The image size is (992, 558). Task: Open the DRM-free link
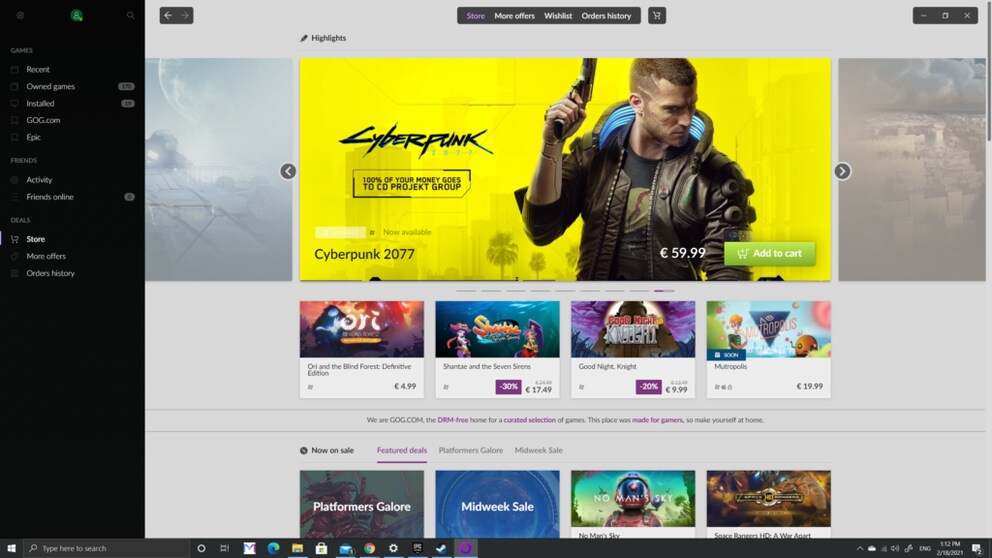pyautogui.click(x=452, y=420)
